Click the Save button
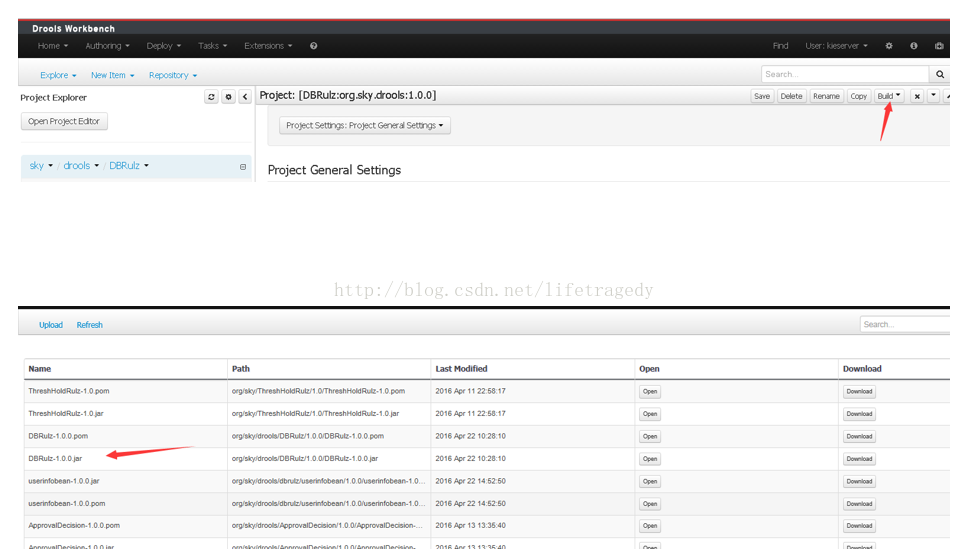 (x=762, y=96)
